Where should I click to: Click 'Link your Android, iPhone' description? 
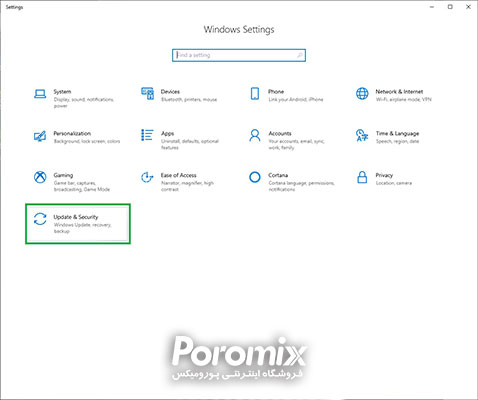coord(296,99)
